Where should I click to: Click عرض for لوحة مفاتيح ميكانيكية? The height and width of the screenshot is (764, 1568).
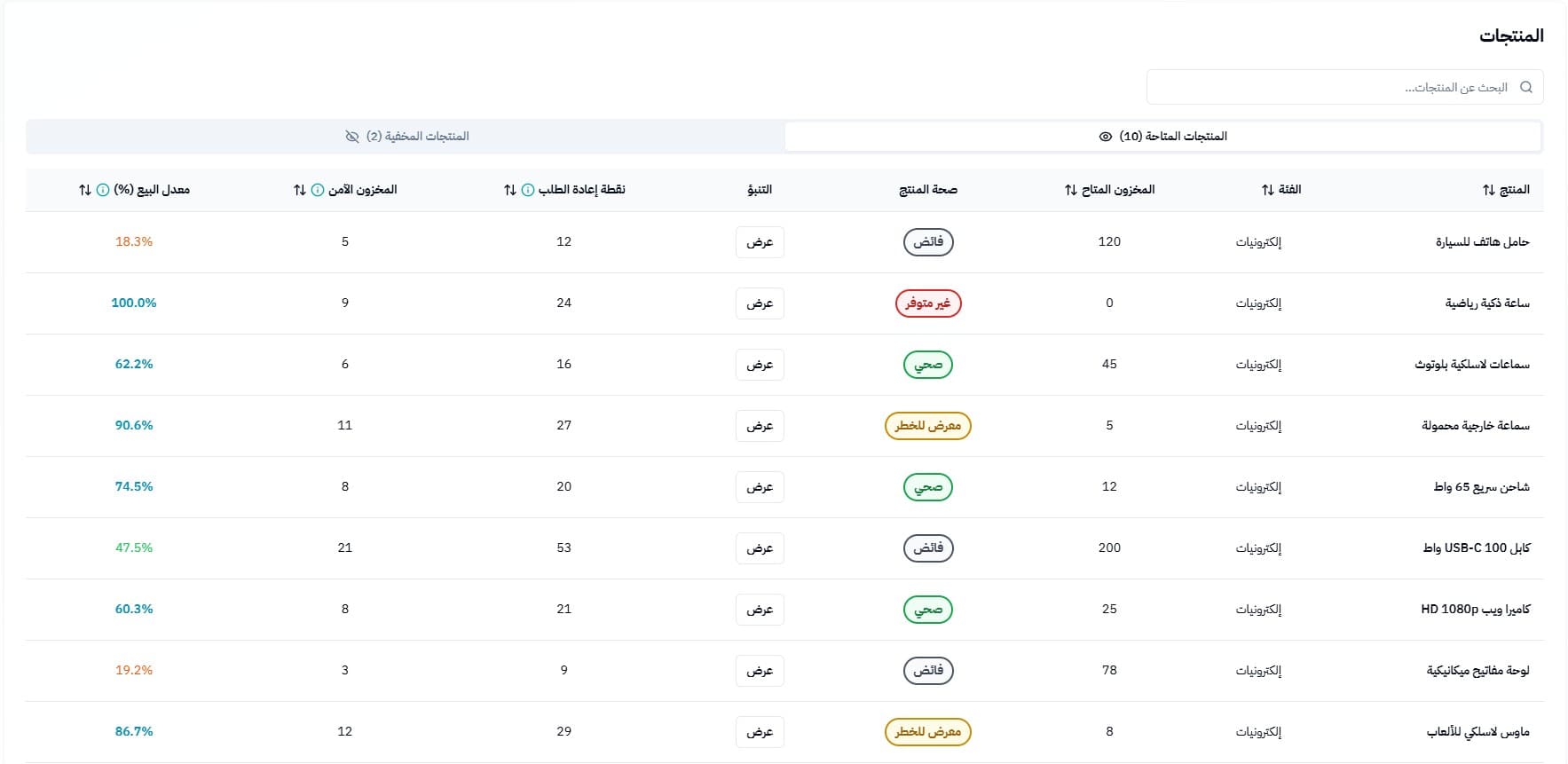point(760,671)
